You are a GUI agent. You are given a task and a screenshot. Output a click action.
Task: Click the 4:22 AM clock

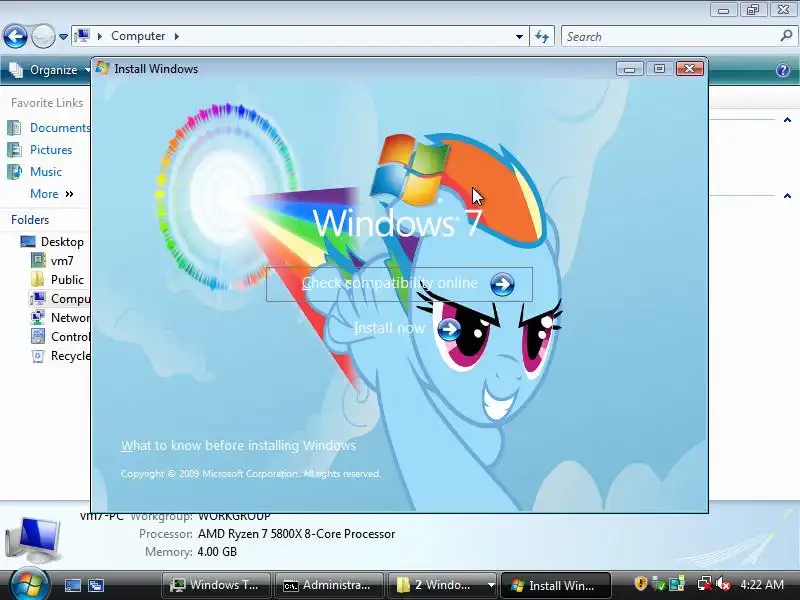tap(762, 584)
